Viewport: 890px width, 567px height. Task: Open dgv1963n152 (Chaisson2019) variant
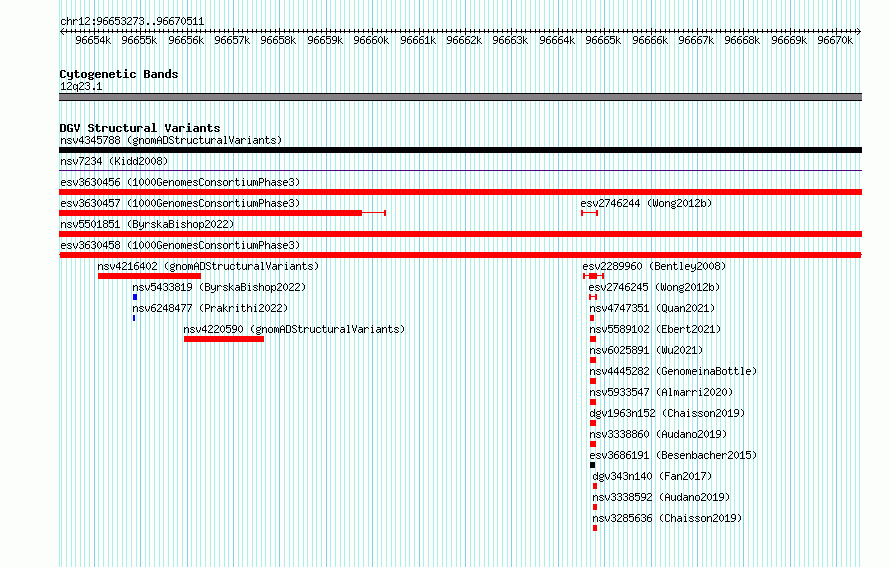tap(667, 413)
